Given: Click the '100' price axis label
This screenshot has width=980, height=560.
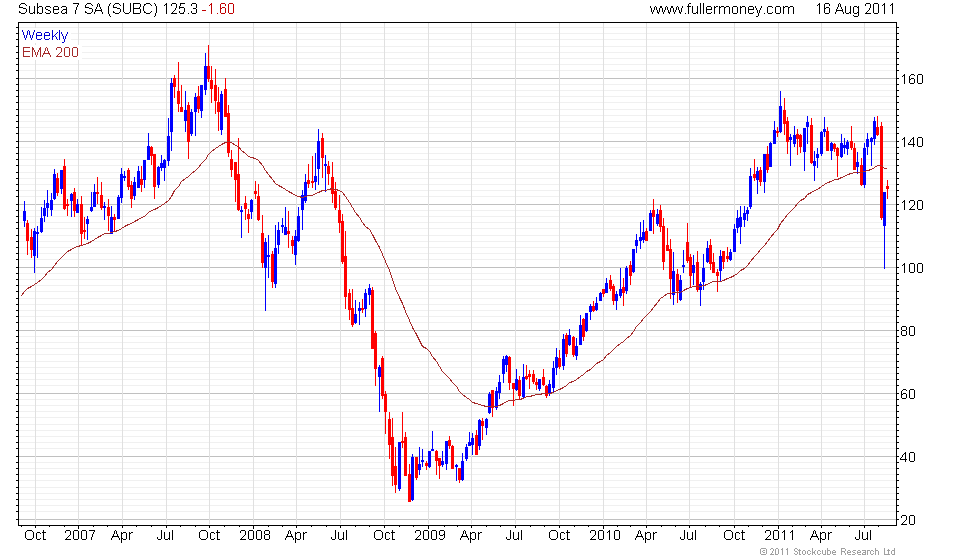Looking at the screenshot, I should coord(911,268).
